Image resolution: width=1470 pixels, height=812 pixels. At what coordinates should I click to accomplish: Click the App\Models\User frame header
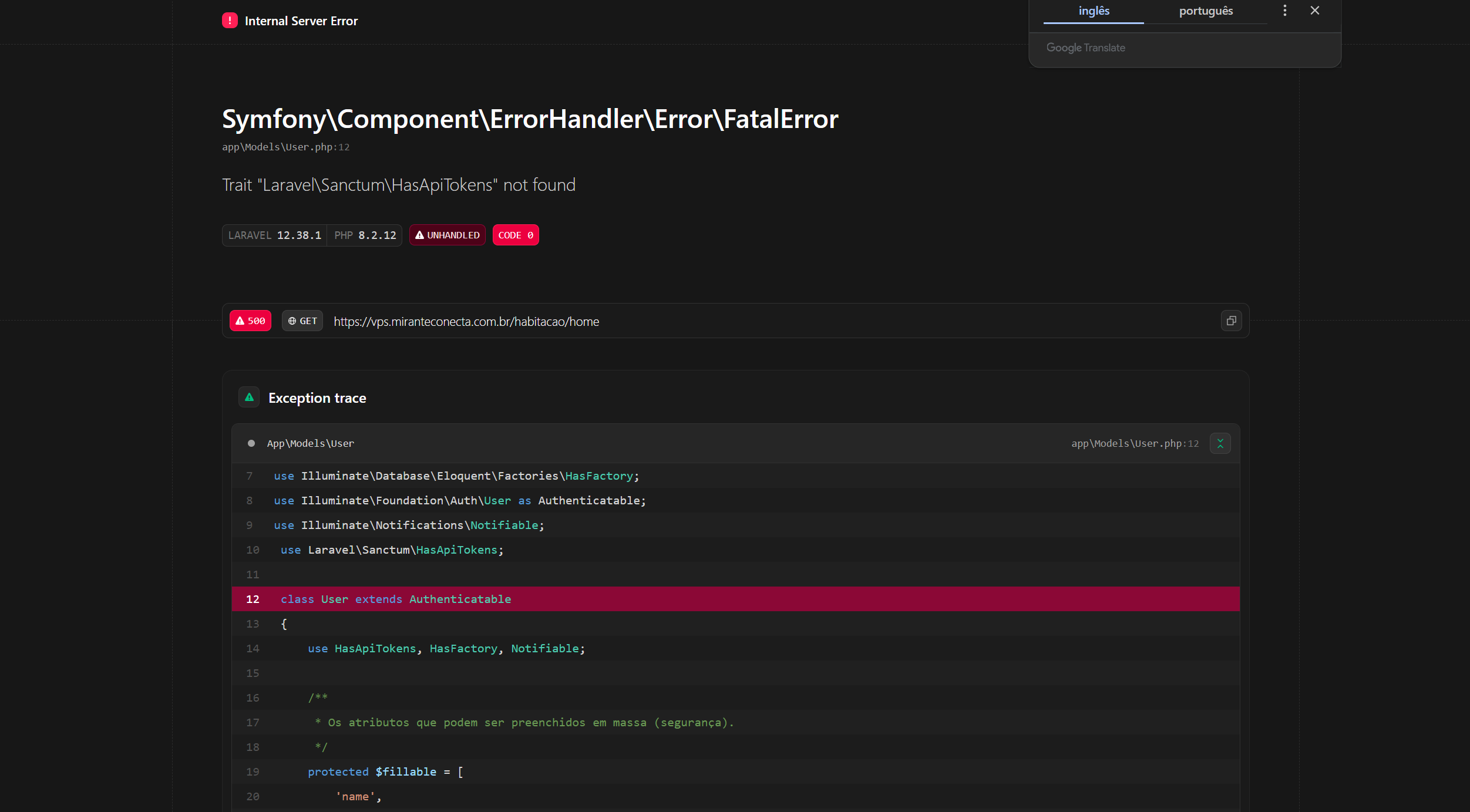[x=311, y=443]
